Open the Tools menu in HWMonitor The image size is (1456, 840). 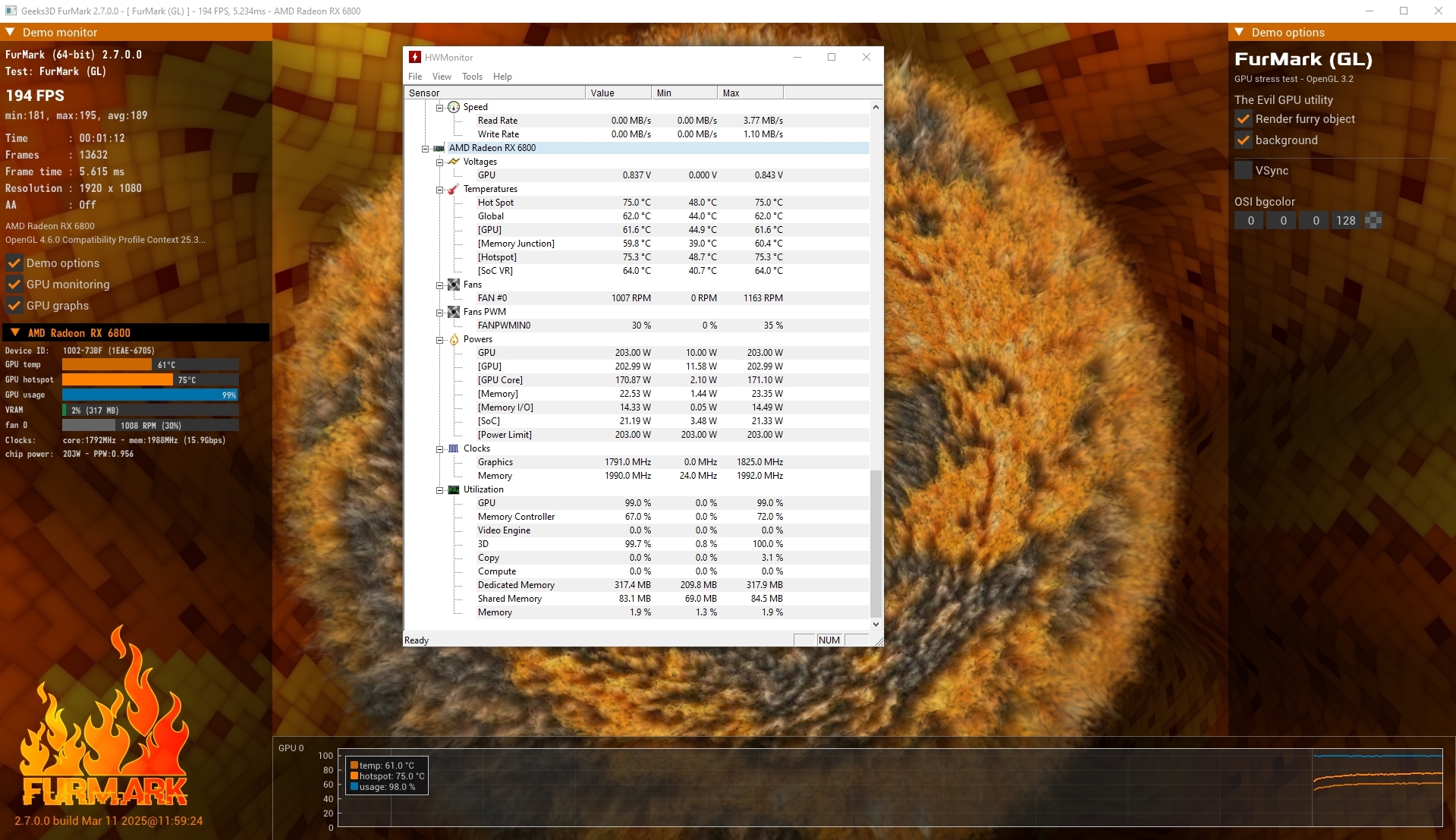pyautogui.click(x=472, y=77)
